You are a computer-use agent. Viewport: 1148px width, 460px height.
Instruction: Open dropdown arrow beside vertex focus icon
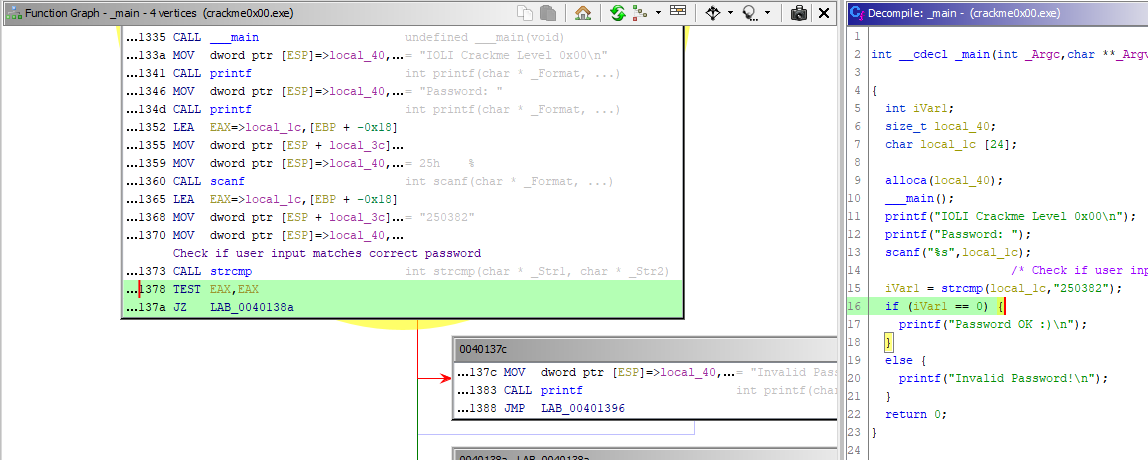(x=731, y=12)
